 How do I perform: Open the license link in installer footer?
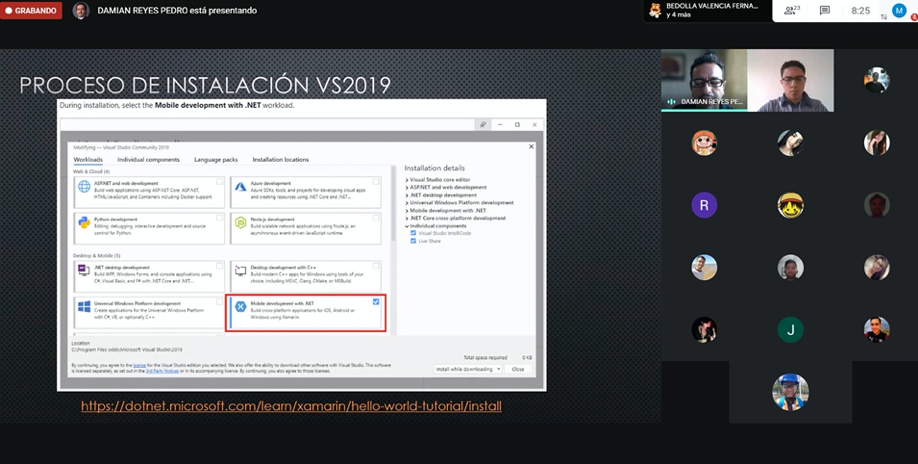coord(139,365)
